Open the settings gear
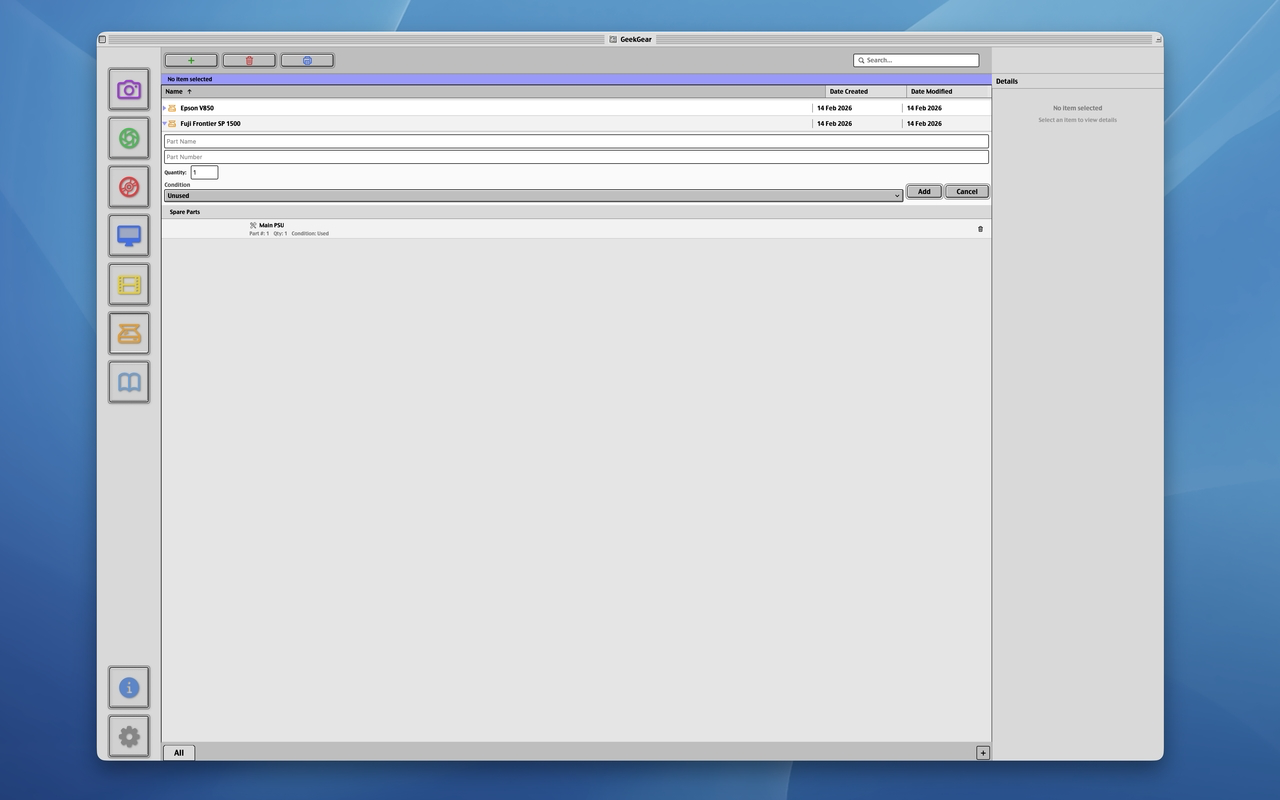 129,736
